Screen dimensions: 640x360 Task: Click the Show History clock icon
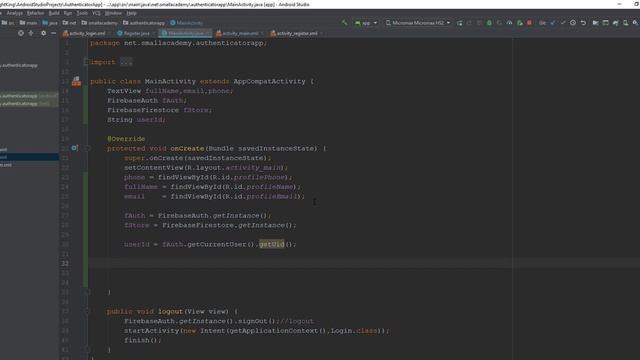coord(573,23)
